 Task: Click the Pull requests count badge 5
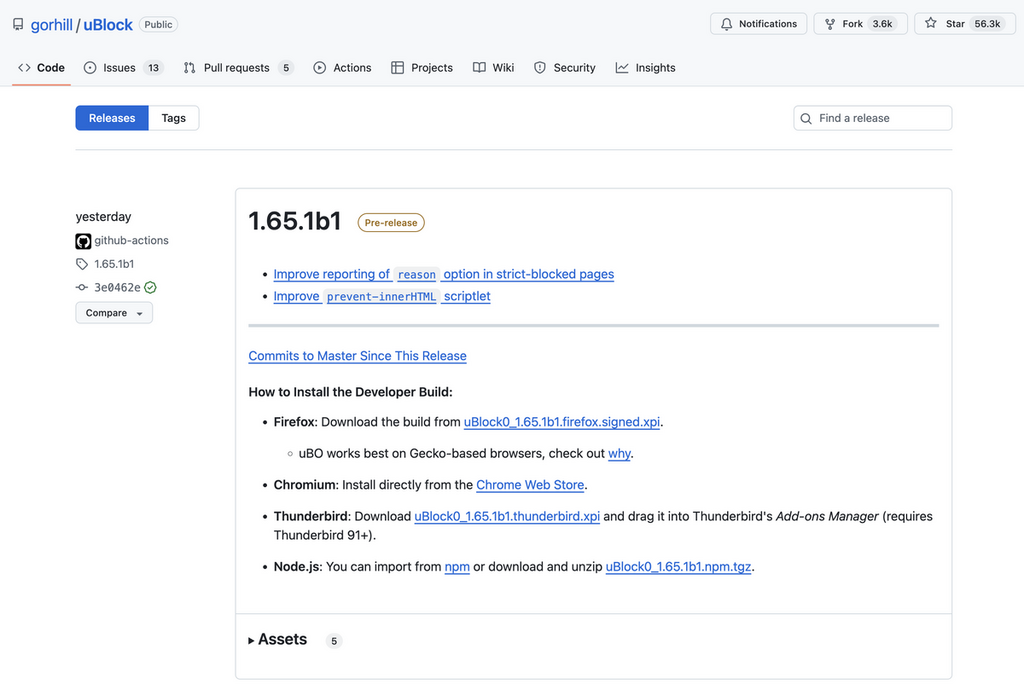pyautogui.click(x=285, y=68)
